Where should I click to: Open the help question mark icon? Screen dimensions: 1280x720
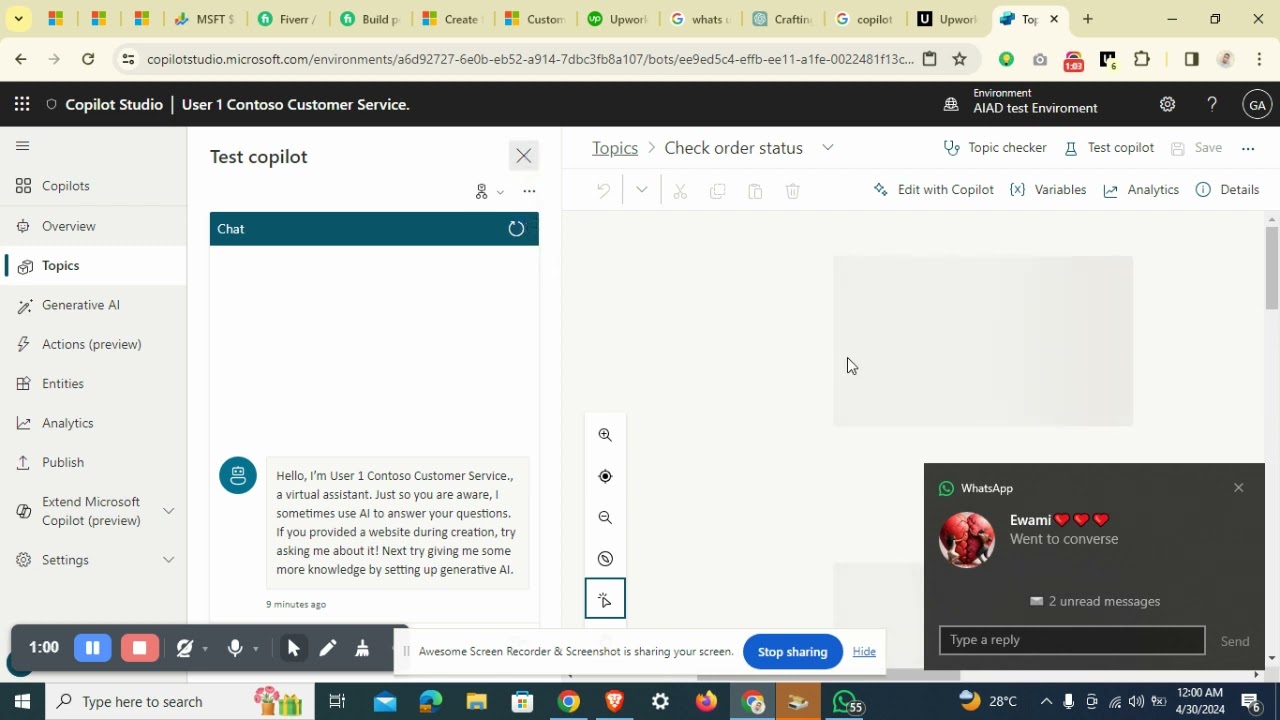tap(1212, 104)
